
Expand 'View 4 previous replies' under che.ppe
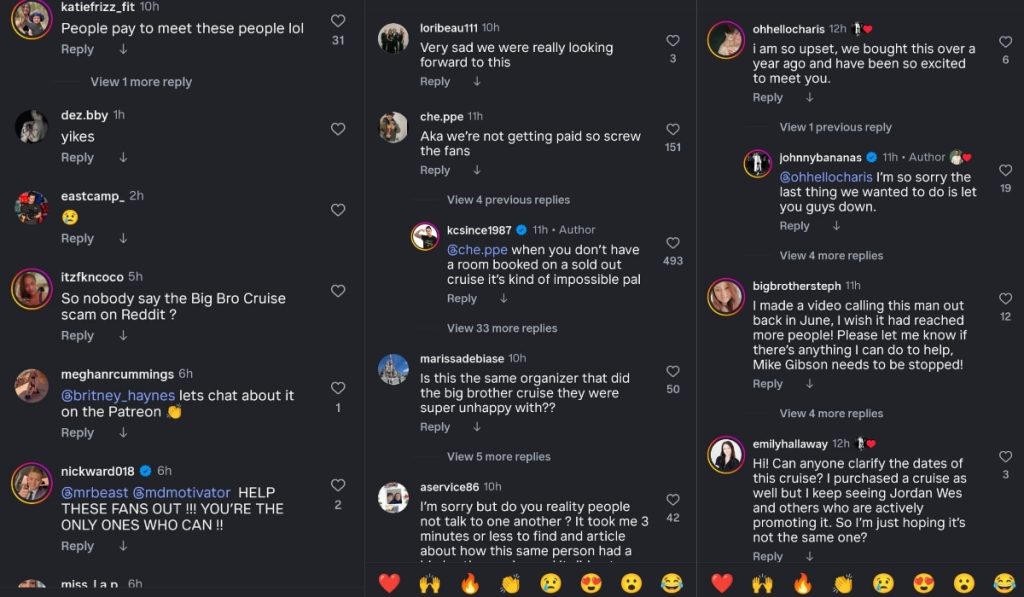[508, 200]
